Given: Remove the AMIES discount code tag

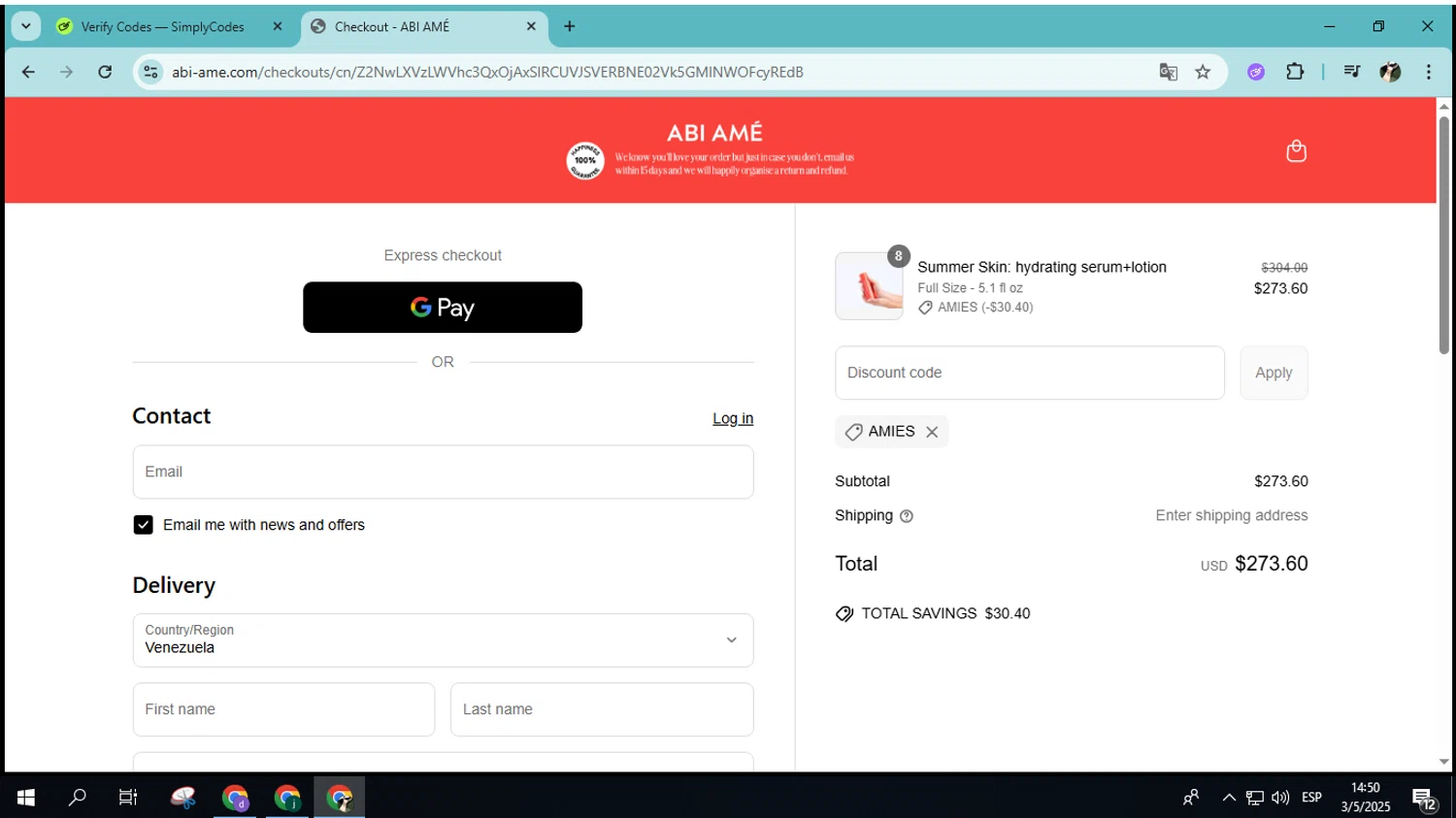Looking at the screenshot, I should pyautogui.click(x=932, y=432).
